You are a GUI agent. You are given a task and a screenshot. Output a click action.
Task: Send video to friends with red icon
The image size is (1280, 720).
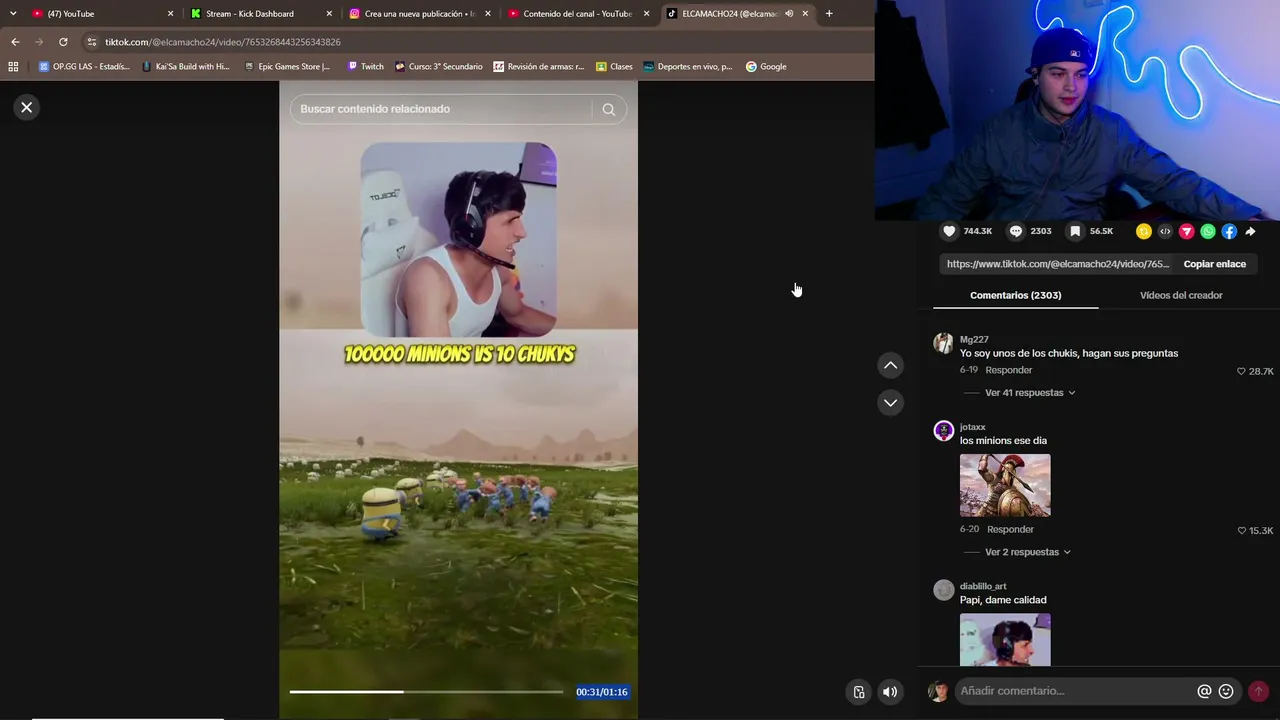coord(1187,231)
